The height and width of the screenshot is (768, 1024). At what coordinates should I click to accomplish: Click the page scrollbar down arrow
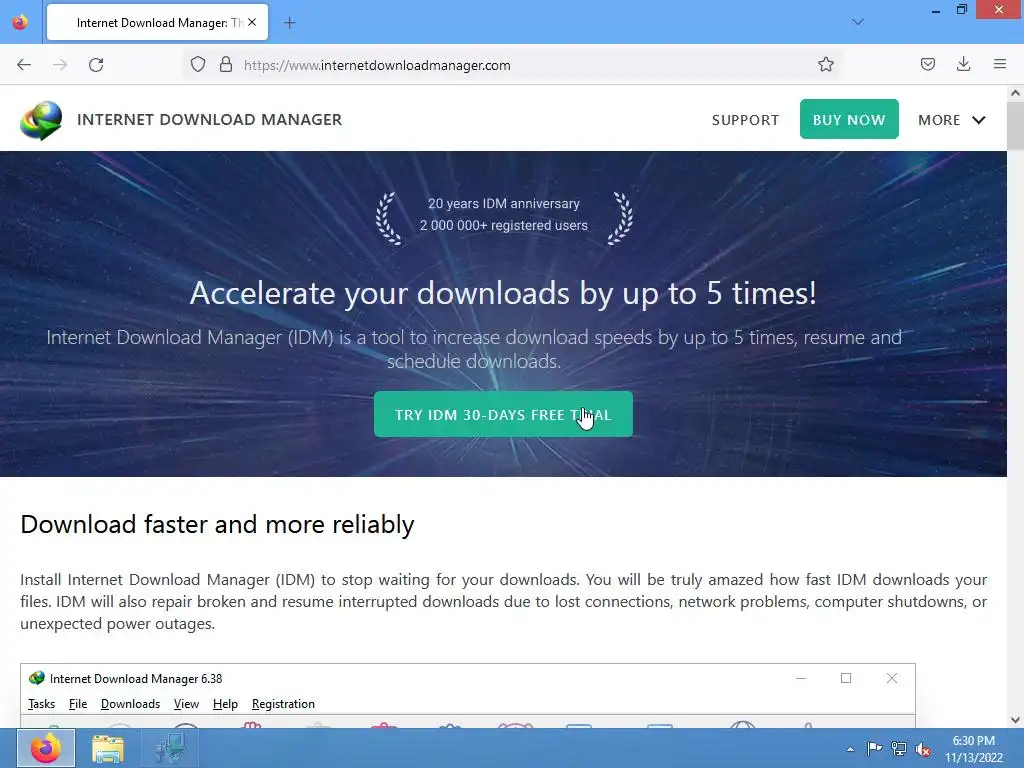point(1015,720)
